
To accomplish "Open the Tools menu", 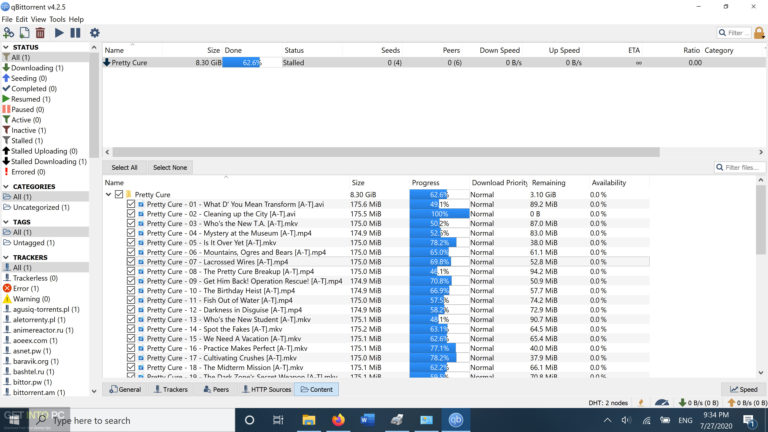I will [57, 19].
